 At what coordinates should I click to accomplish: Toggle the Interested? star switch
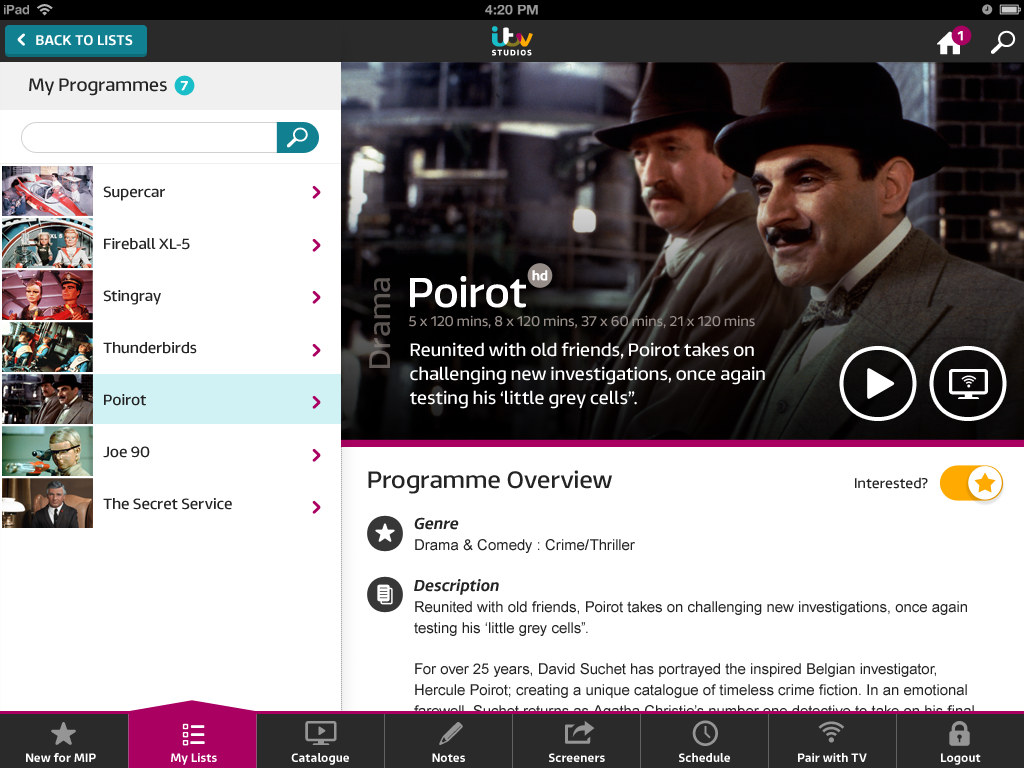coord(971,483)
